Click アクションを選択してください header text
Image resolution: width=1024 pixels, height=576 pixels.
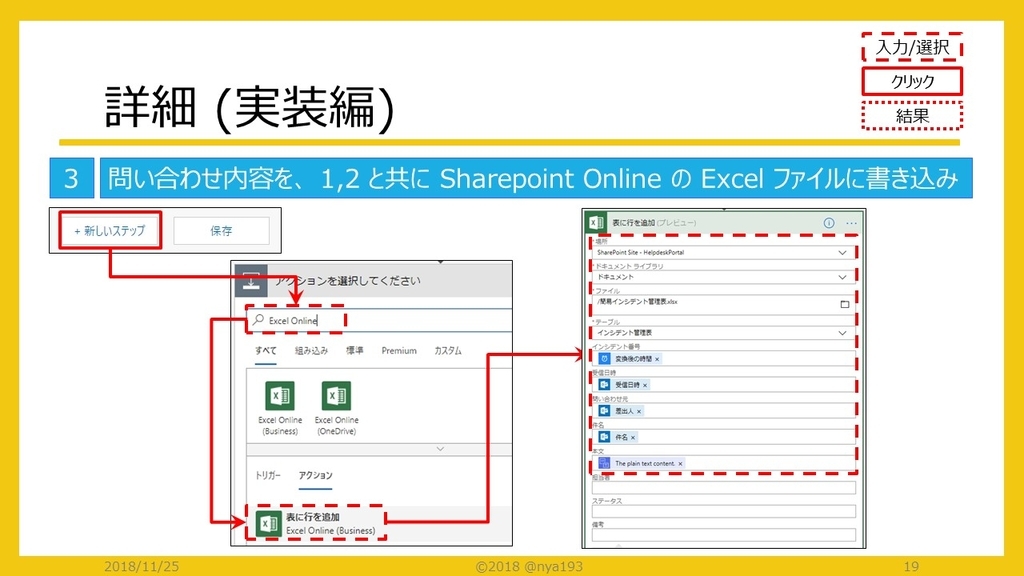347,281
